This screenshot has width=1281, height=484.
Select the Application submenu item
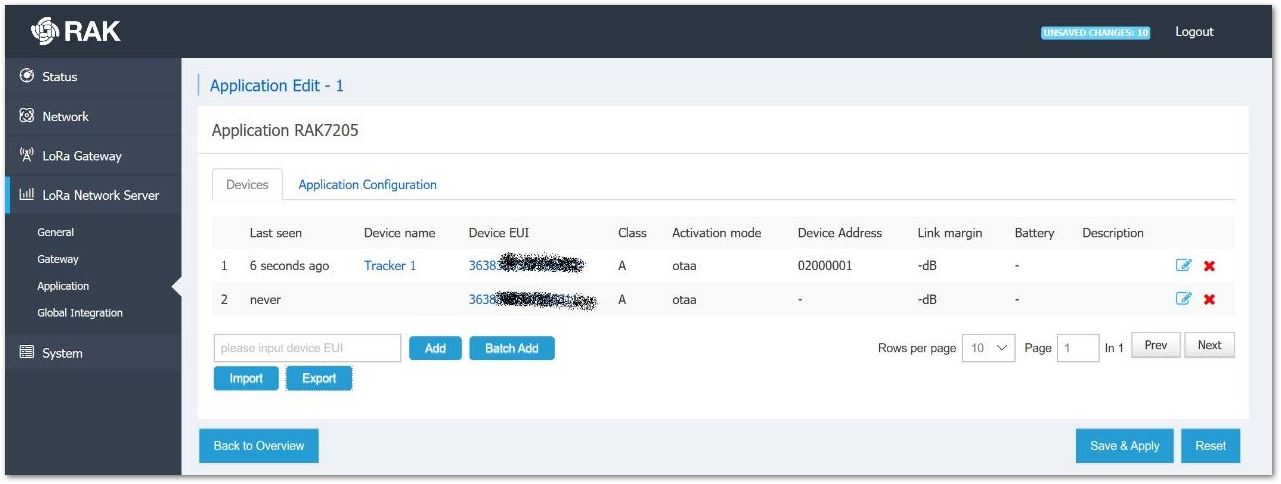(x=63, y=286)
